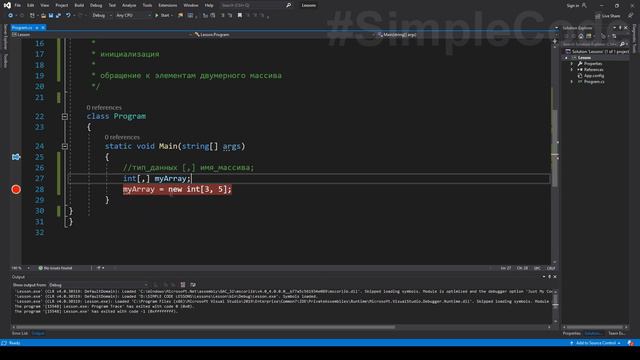Viewport: 640px width, 360px height.
Task: Click the 0 references link above Main
Action: coord(122,138)
